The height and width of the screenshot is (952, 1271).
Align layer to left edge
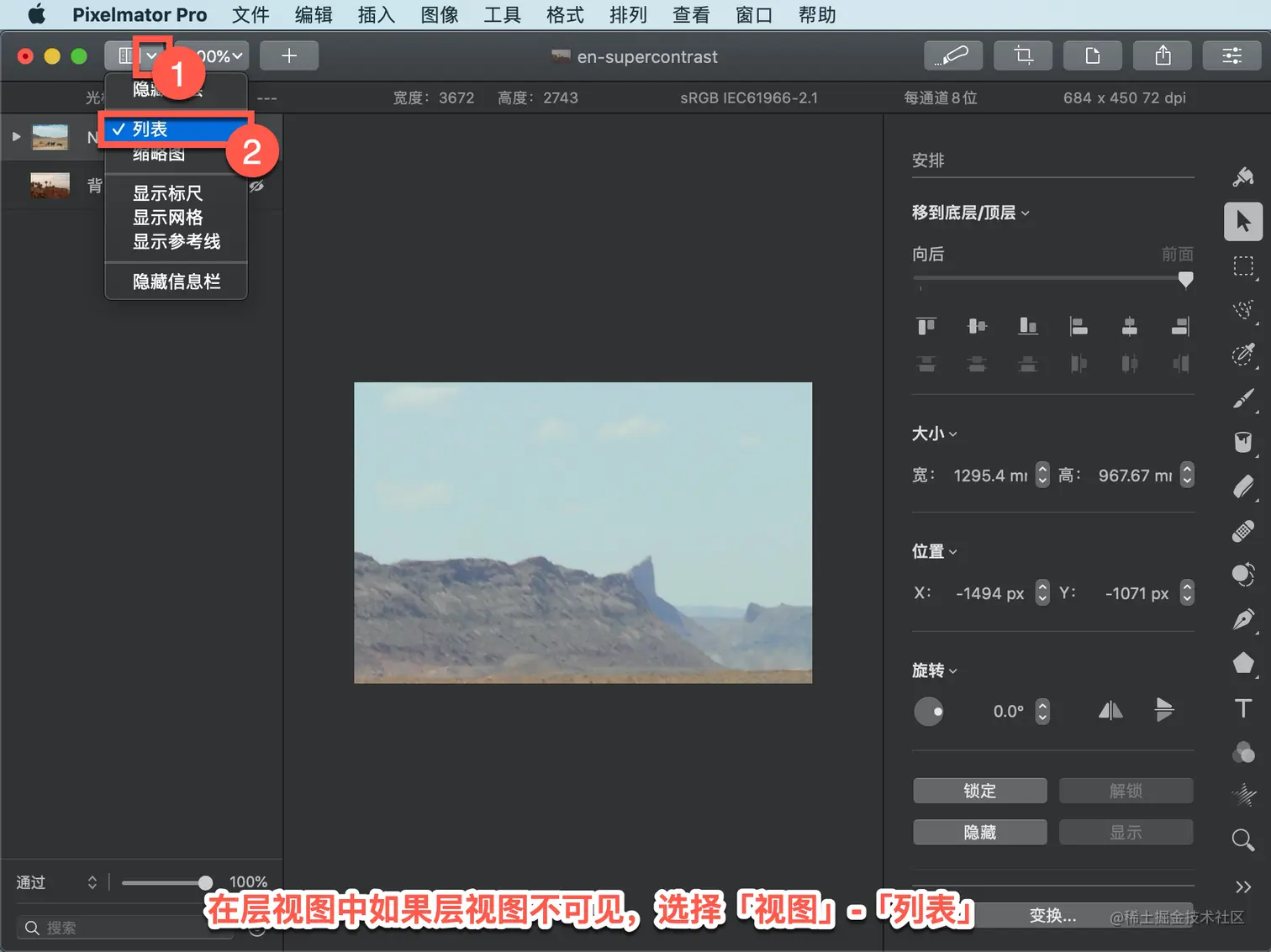(x=1079, y=325)
